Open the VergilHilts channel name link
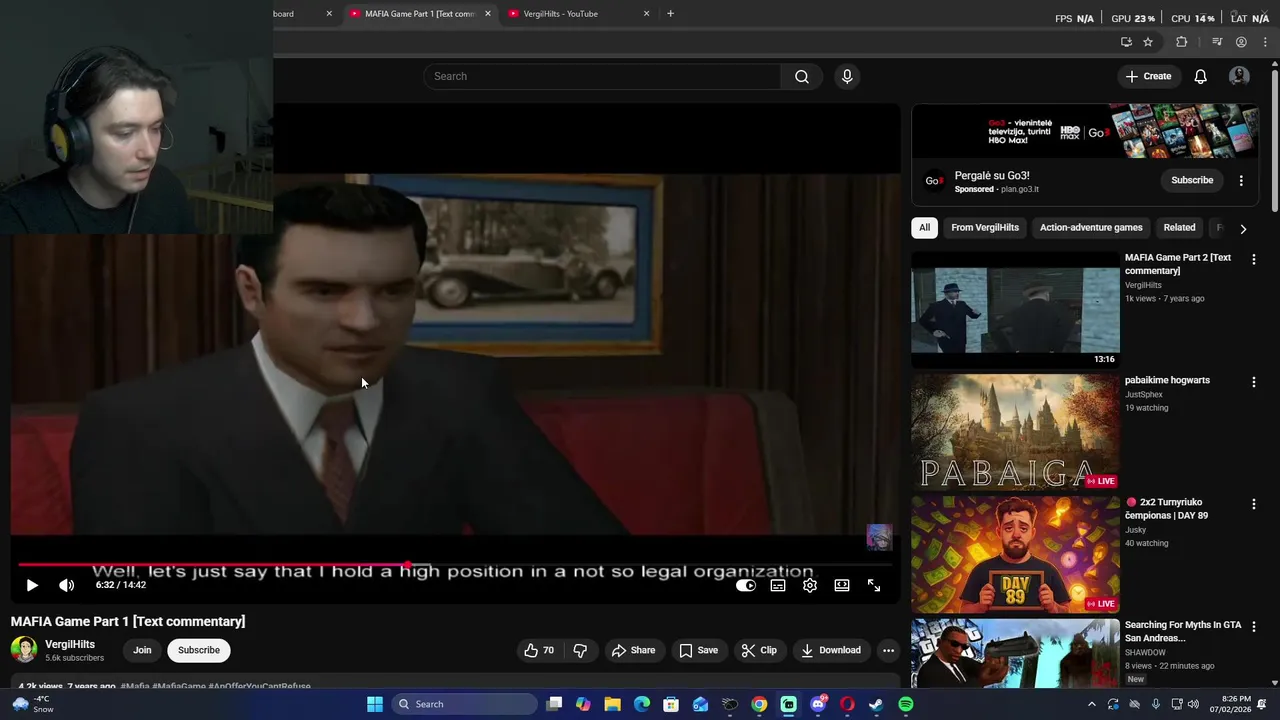The height and width of the screenshot is (720, 1280). pyautogui.click(x=70, y=644)
